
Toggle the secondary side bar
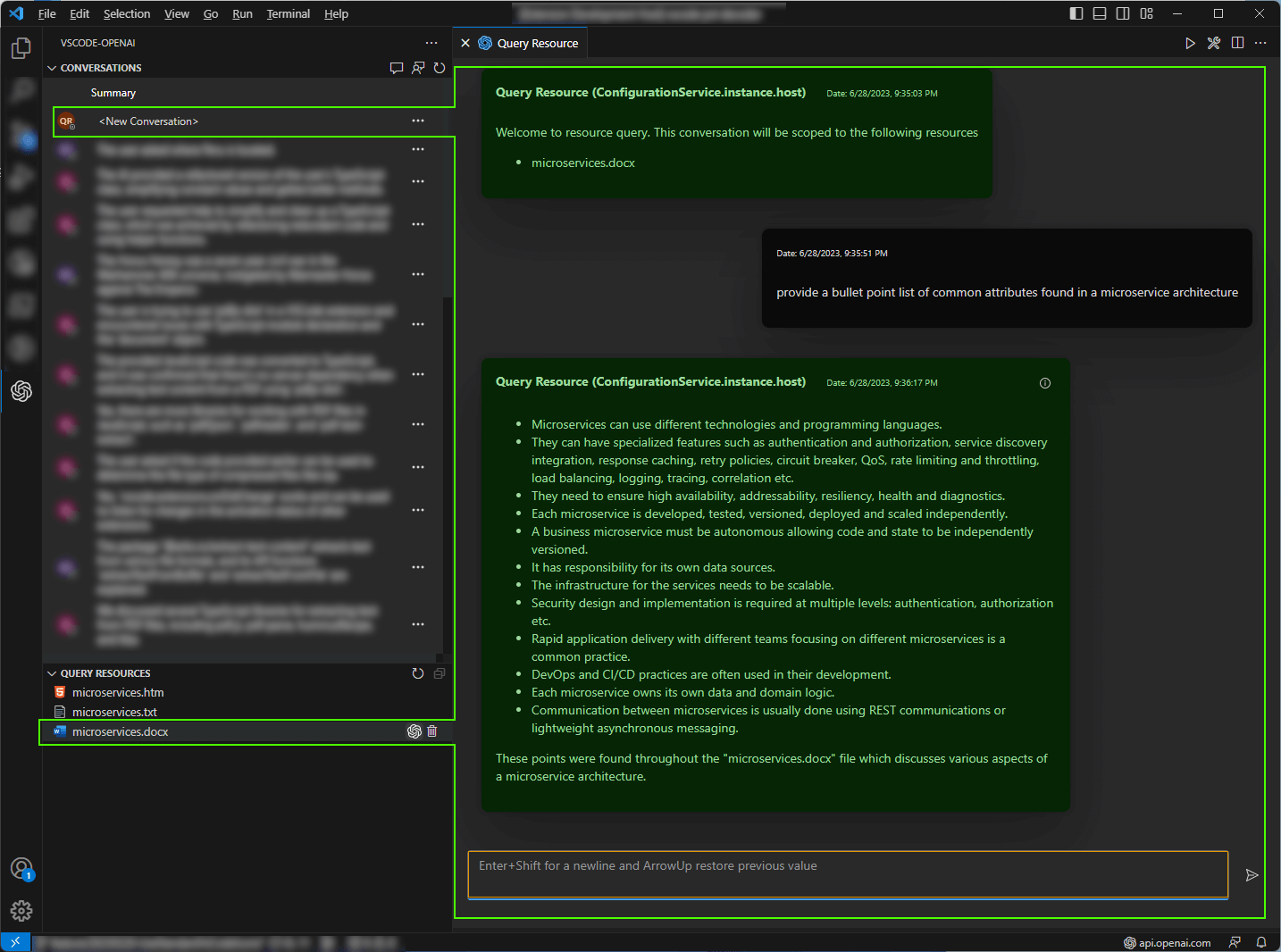coord(1123,13)
